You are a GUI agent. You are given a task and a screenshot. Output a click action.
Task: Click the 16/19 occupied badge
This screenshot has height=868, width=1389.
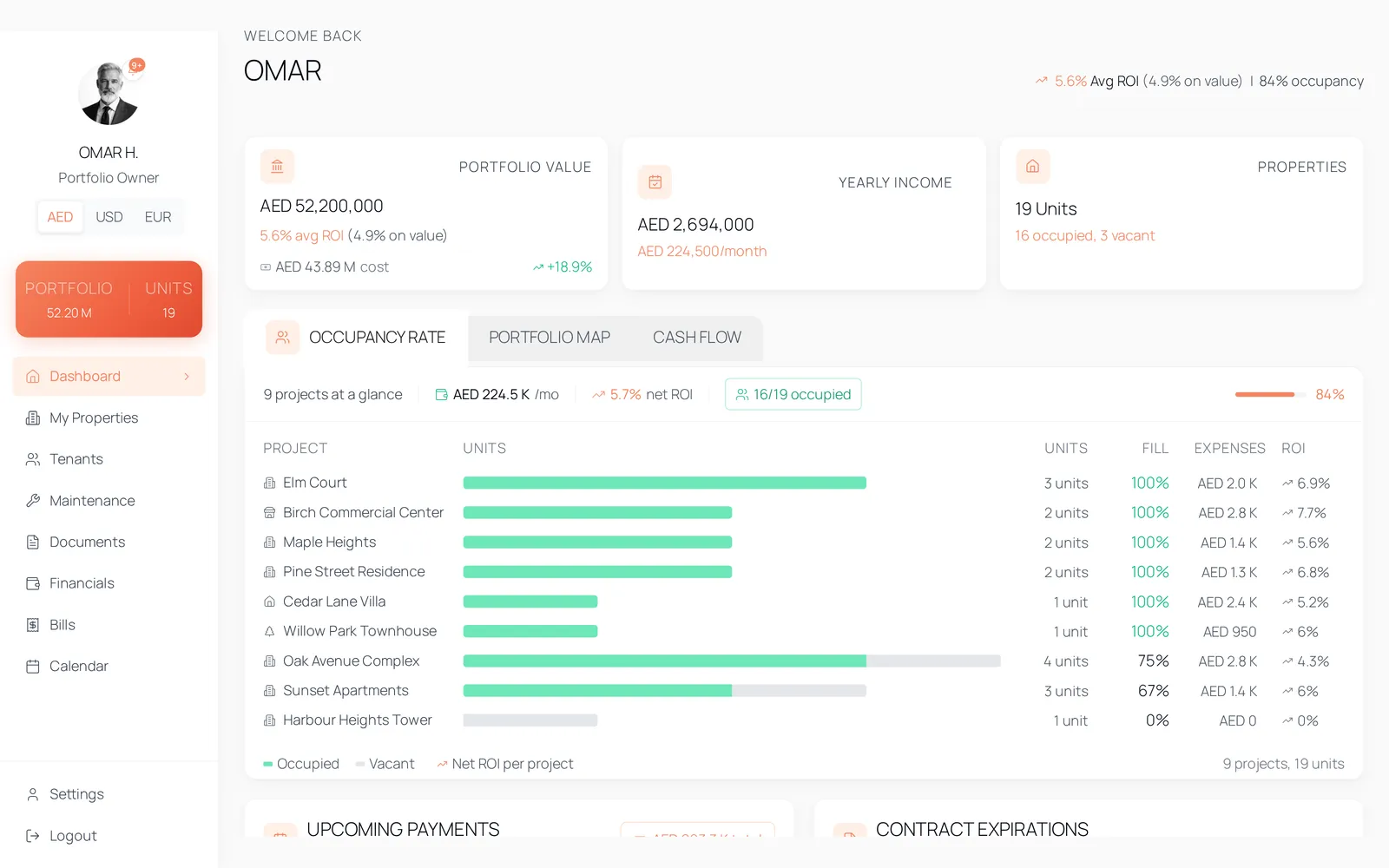point(793,394)
